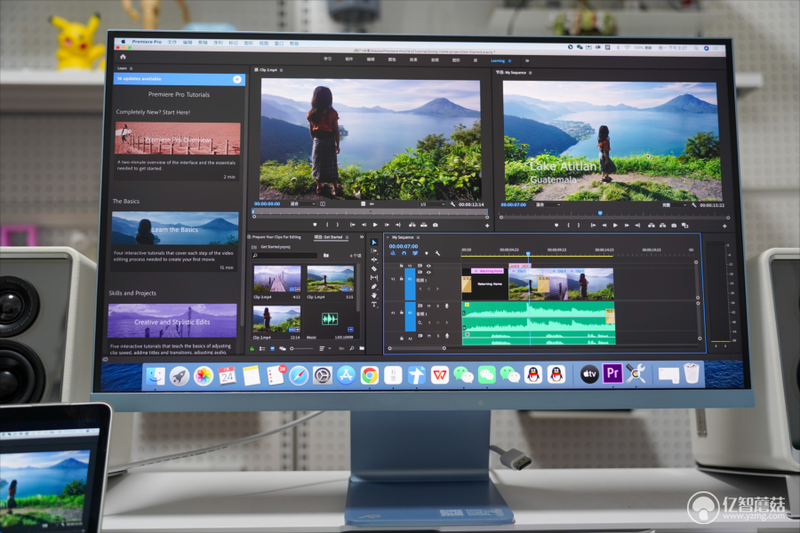Mute audio track A2
Image resolution: width=800 pixels, height=533 pixels.
429,336
